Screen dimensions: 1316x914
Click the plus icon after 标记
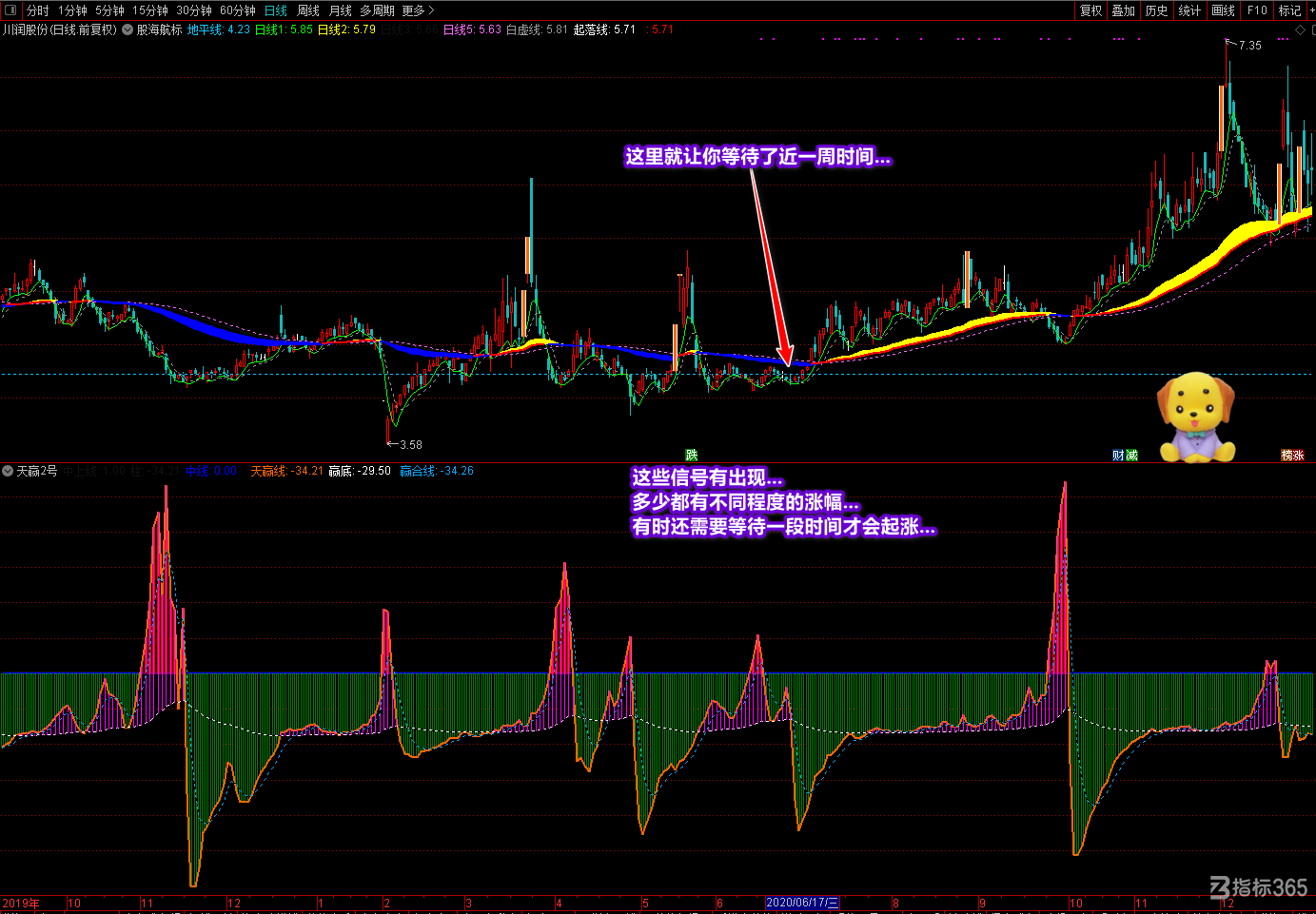(x=1310, y=10)
